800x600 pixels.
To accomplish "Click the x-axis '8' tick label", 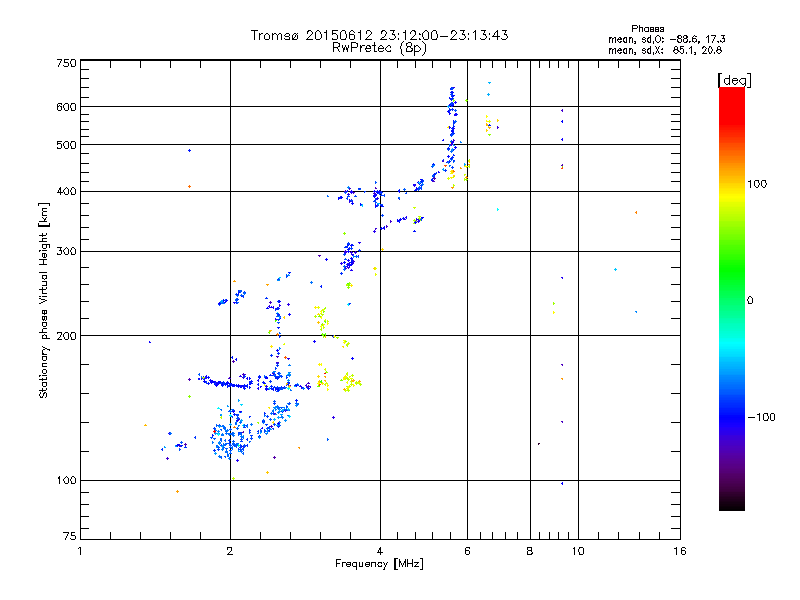I will pyautogui.click(x=530, y=551).
